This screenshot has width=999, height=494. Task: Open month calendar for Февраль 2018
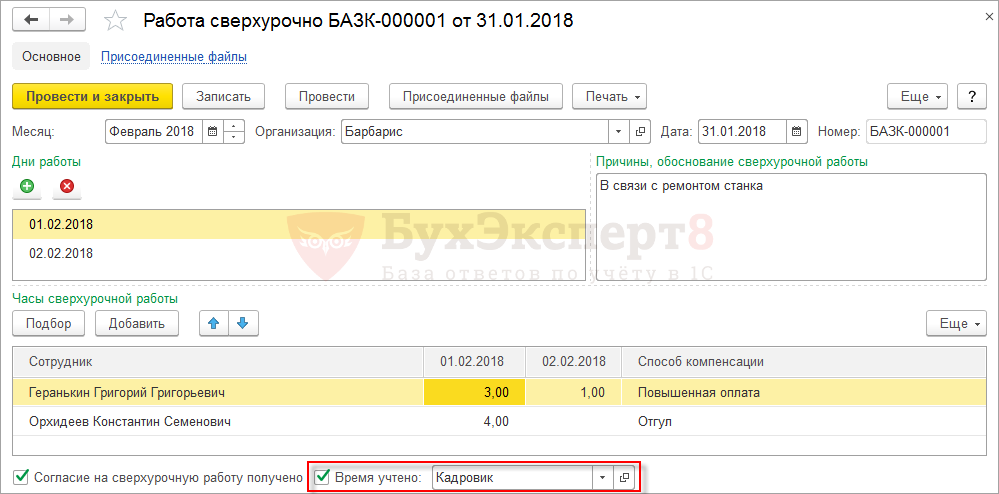213,132
